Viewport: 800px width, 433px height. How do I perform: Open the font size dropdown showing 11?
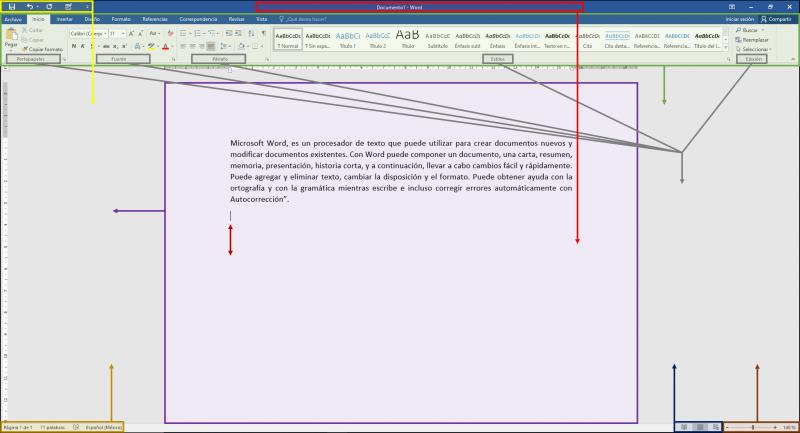point(123,34)
